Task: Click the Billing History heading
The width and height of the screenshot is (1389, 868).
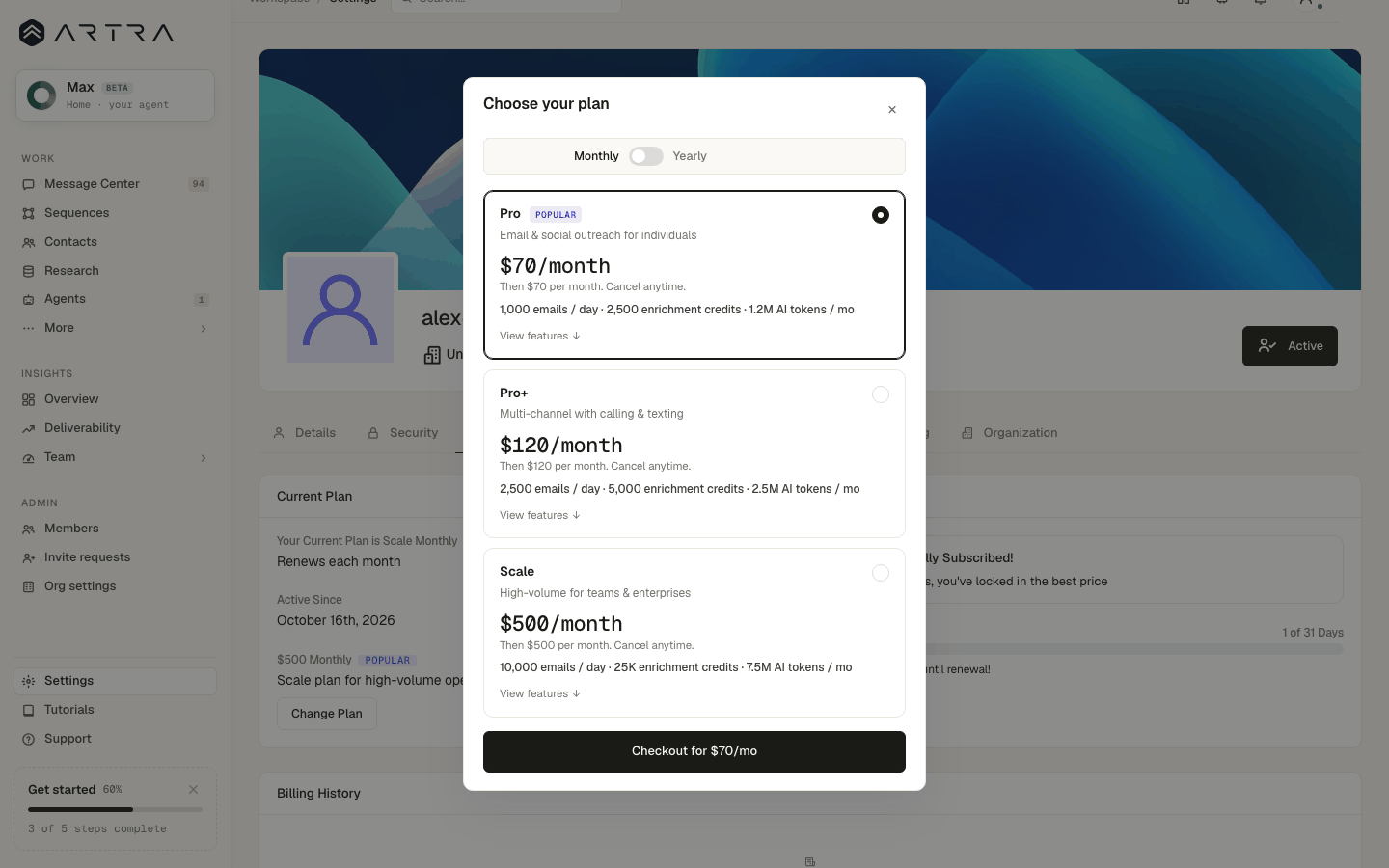Action: [x=318, y=794]
